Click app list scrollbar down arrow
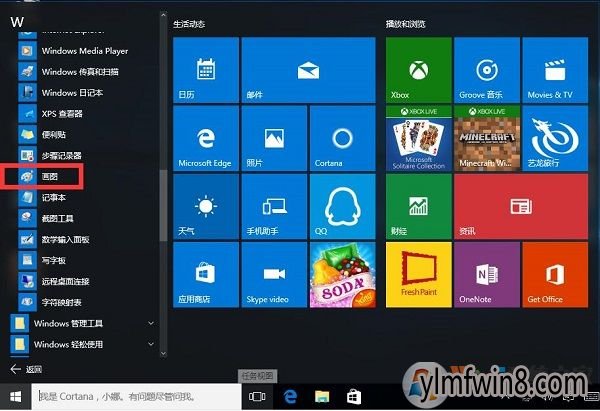 [163, 354]
